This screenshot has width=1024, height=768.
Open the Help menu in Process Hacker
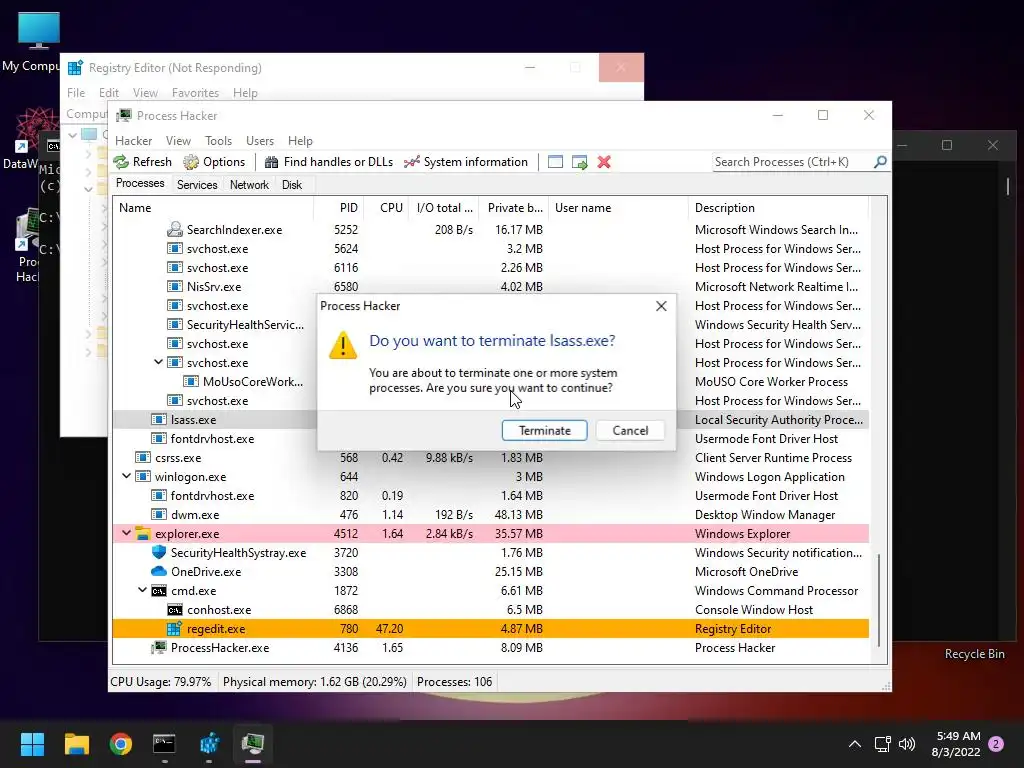pyautogui.click(x=300, y=140)
